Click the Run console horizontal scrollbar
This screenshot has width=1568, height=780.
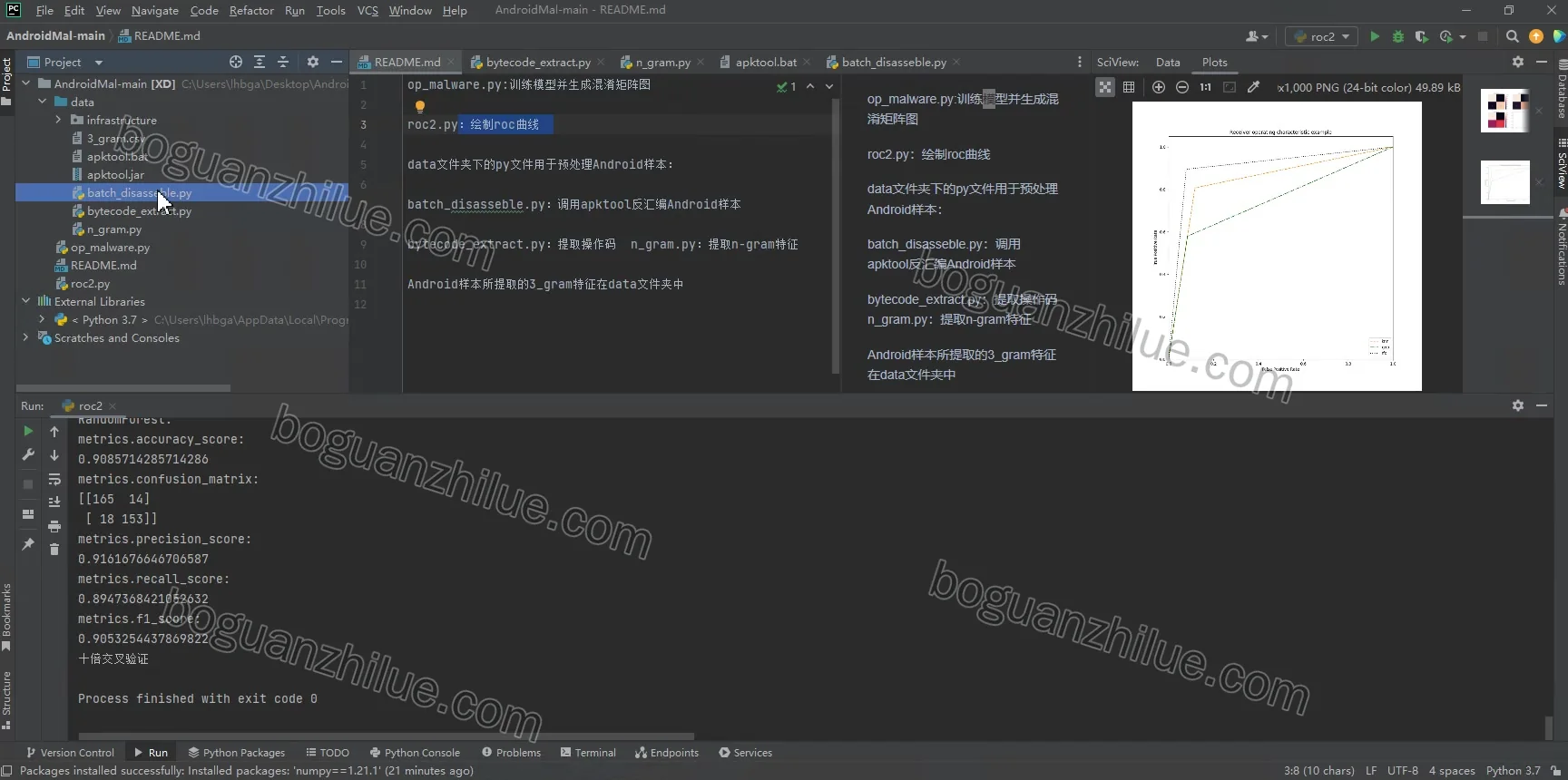386,736
